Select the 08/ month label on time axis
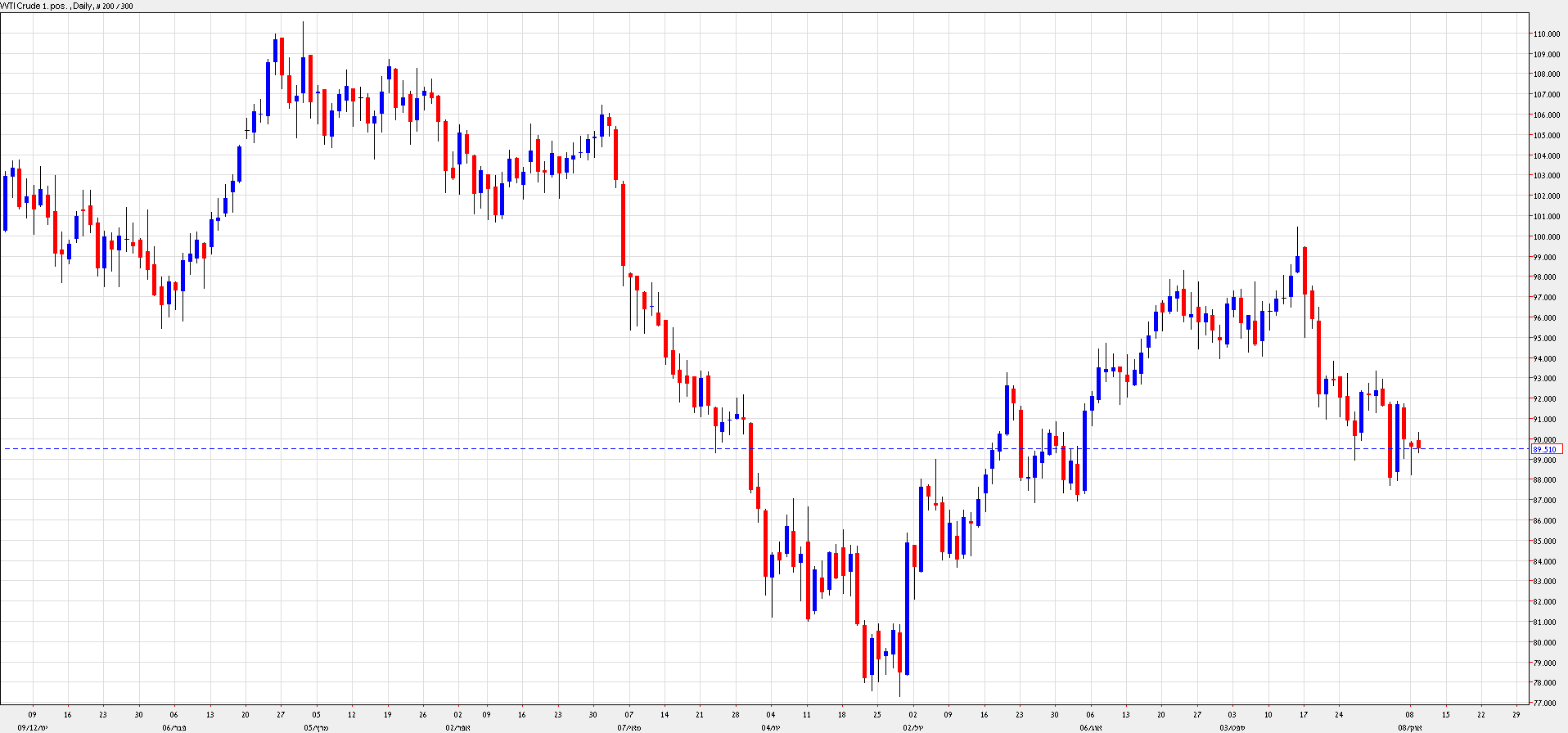Screen dimensions: 1568x733 [1409, 727]
